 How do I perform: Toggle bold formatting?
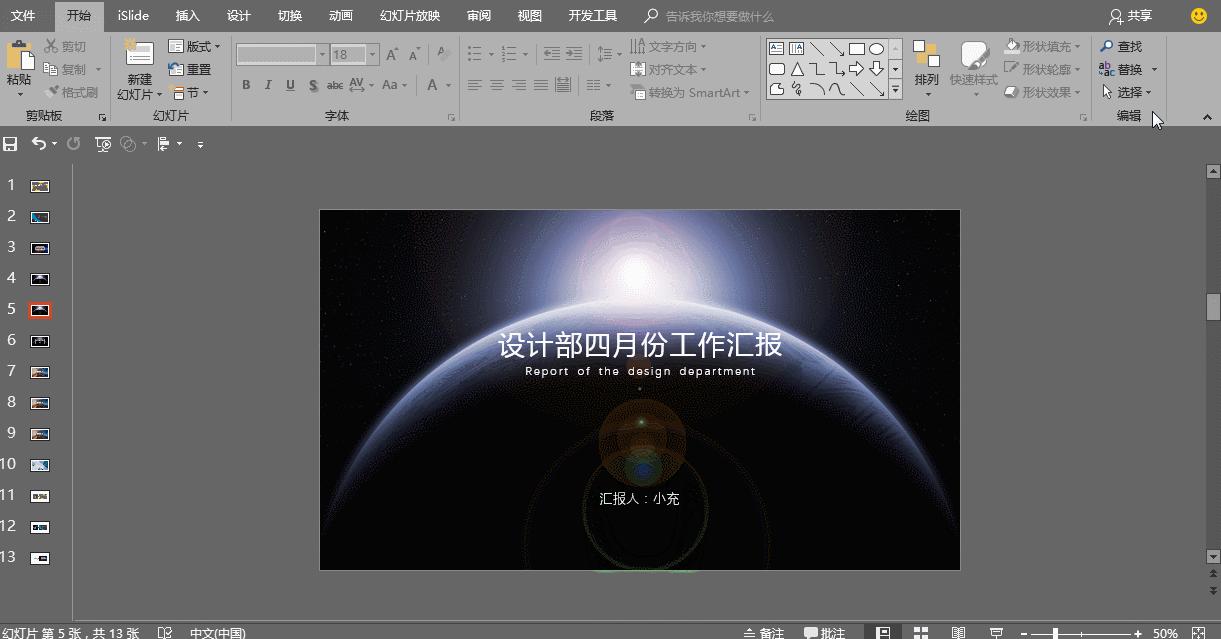tap(246, 86)
